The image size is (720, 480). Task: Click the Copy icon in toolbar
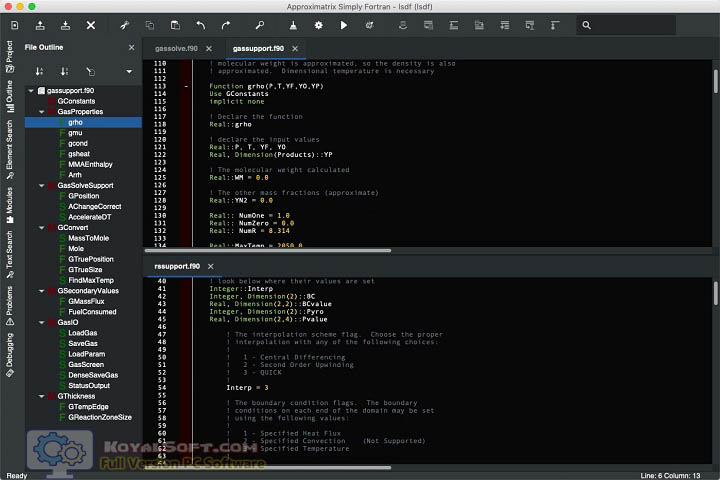150,25
